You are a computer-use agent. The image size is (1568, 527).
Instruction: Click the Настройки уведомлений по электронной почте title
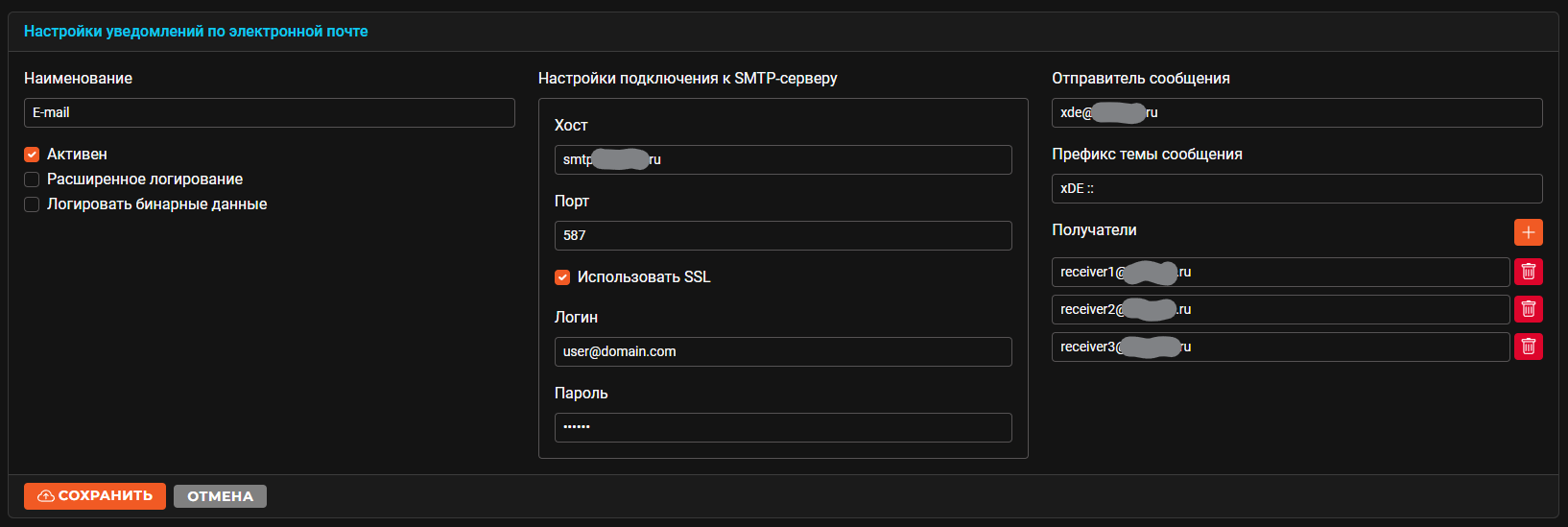click(196, 32)
